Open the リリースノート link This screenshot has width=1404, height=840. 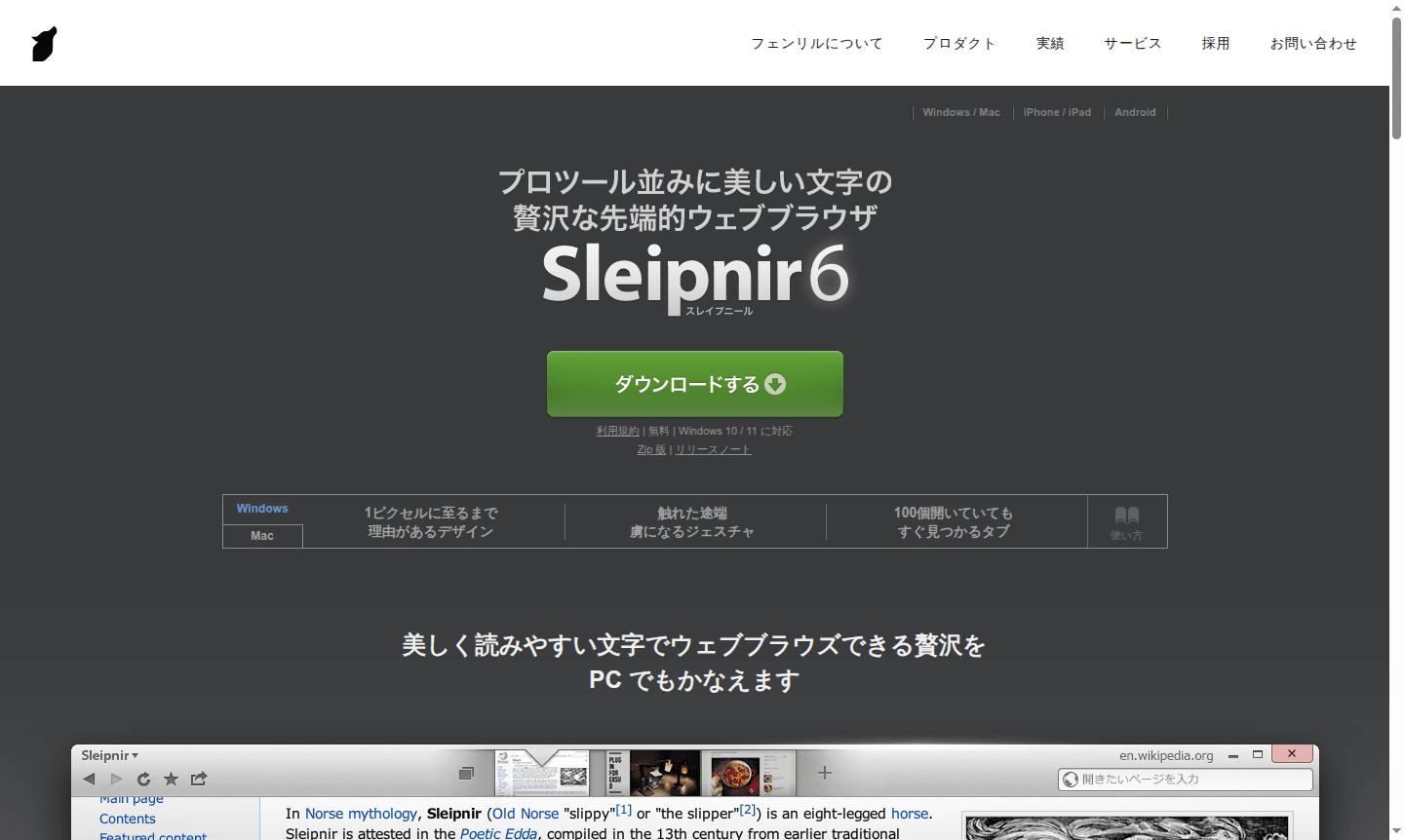tap(713, 449)
